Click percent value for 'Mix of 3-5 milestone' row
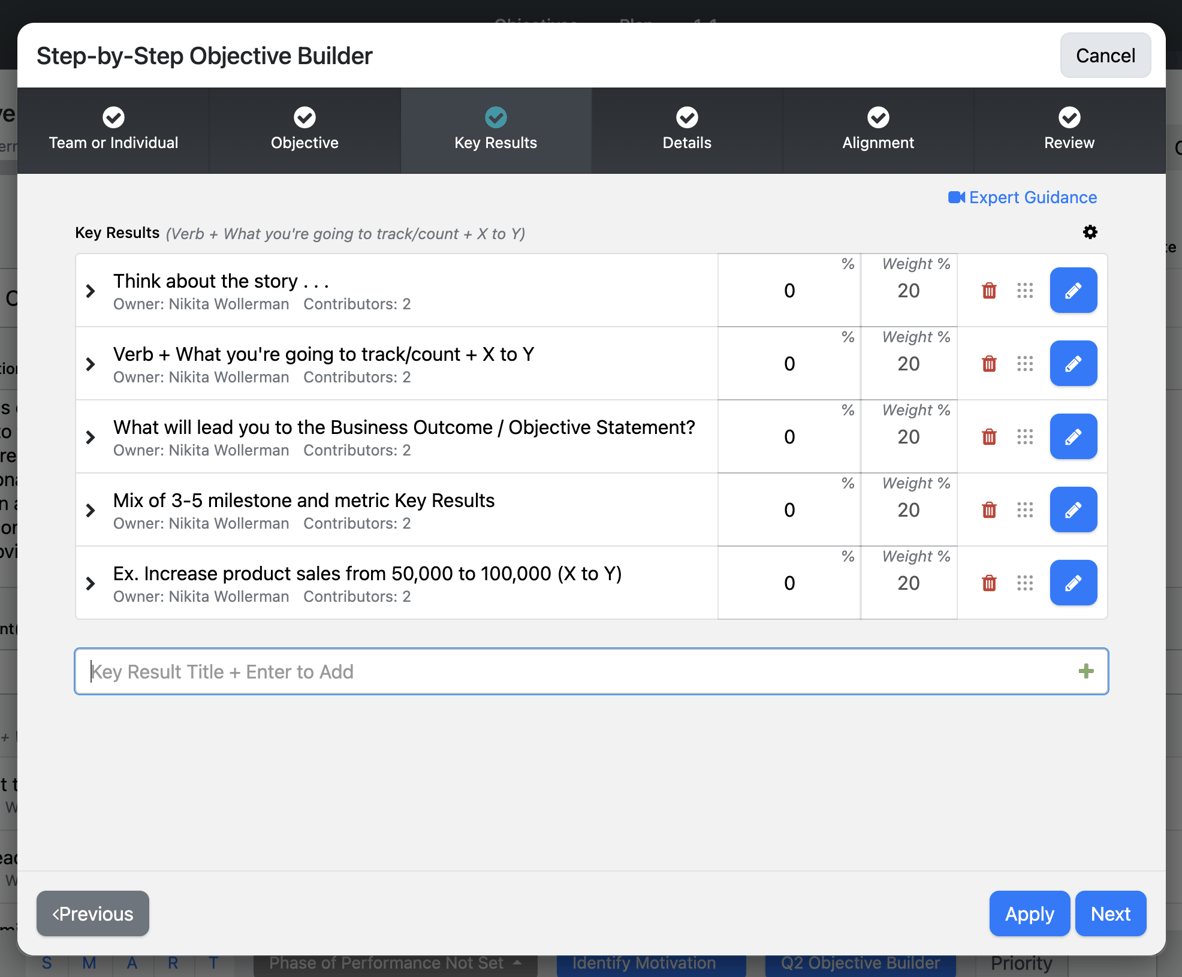This screenshot has width=1182, height=977. [789, 510]
